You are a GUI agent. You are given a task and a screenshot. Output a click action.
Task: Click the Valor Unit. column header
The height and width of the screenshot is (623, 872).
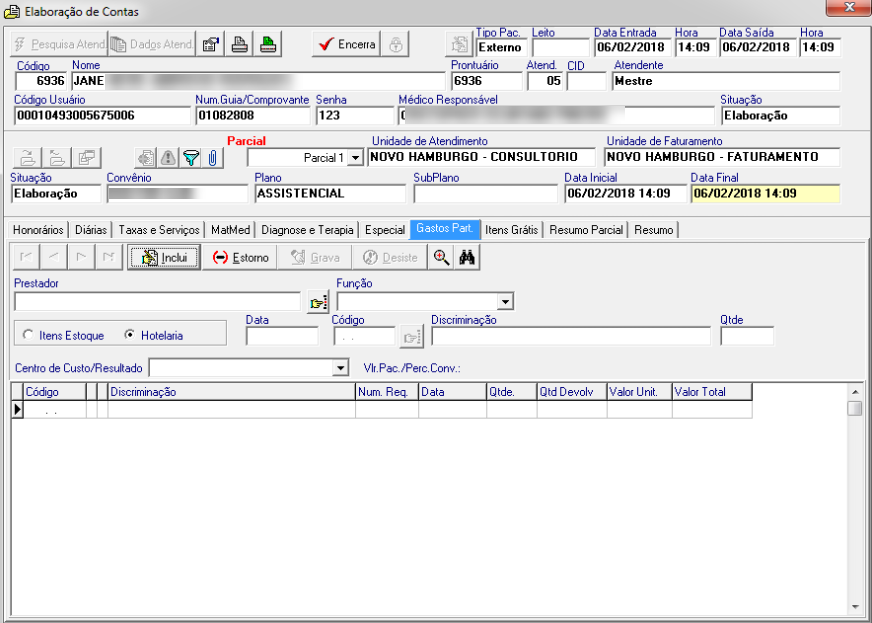click(640, 392)
